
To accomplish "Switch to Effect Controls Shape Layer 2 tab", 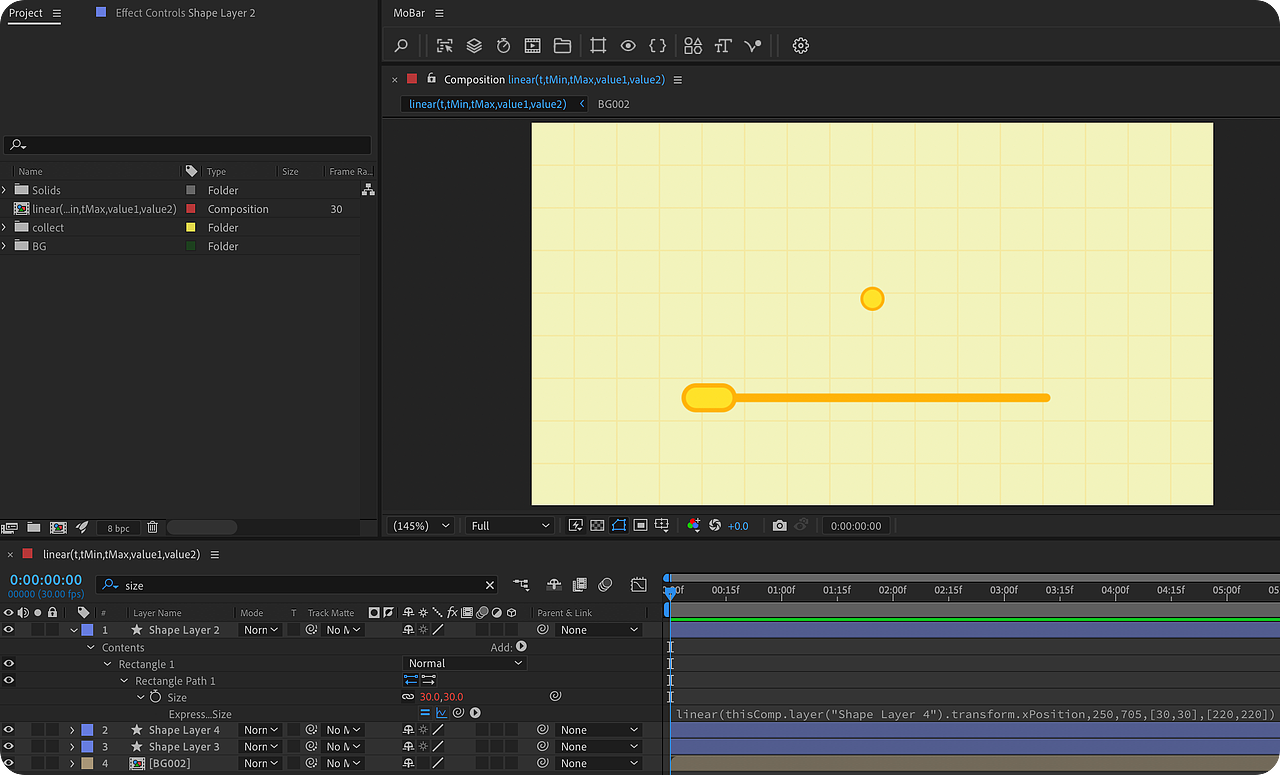I will tap(185, 13).
